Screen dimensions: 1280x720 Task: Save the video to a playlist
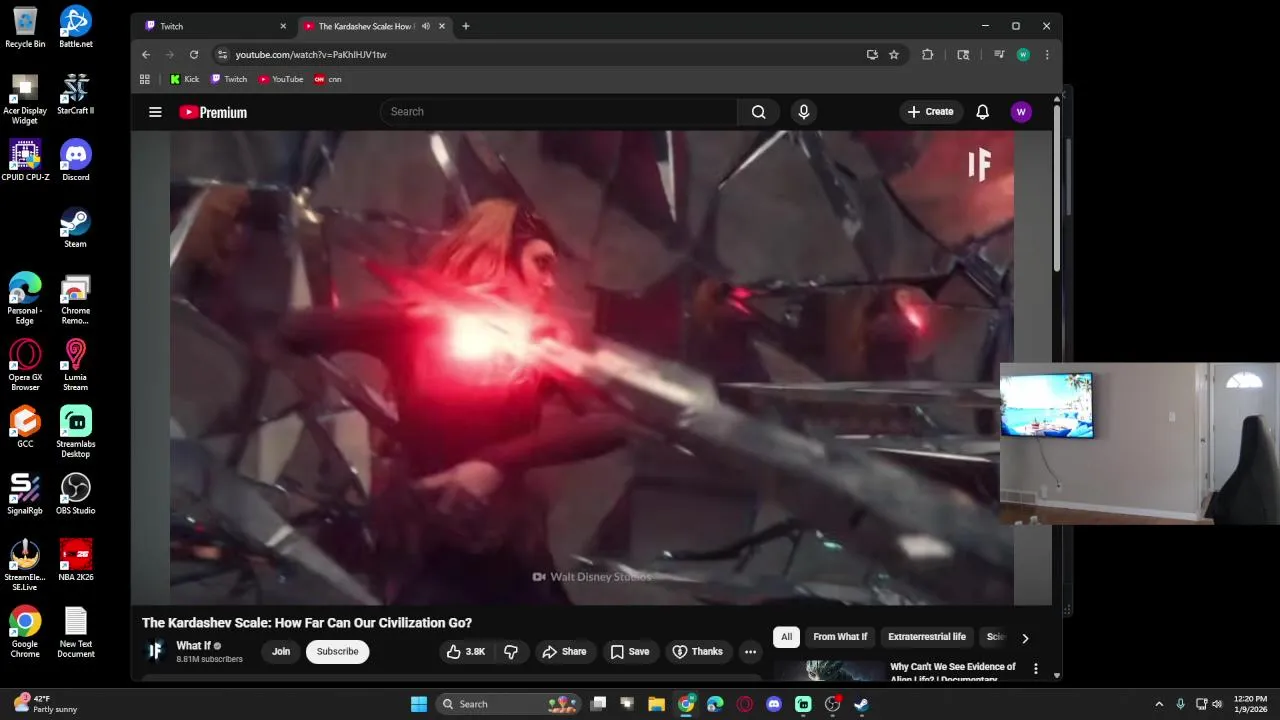[x=630, y=651]
